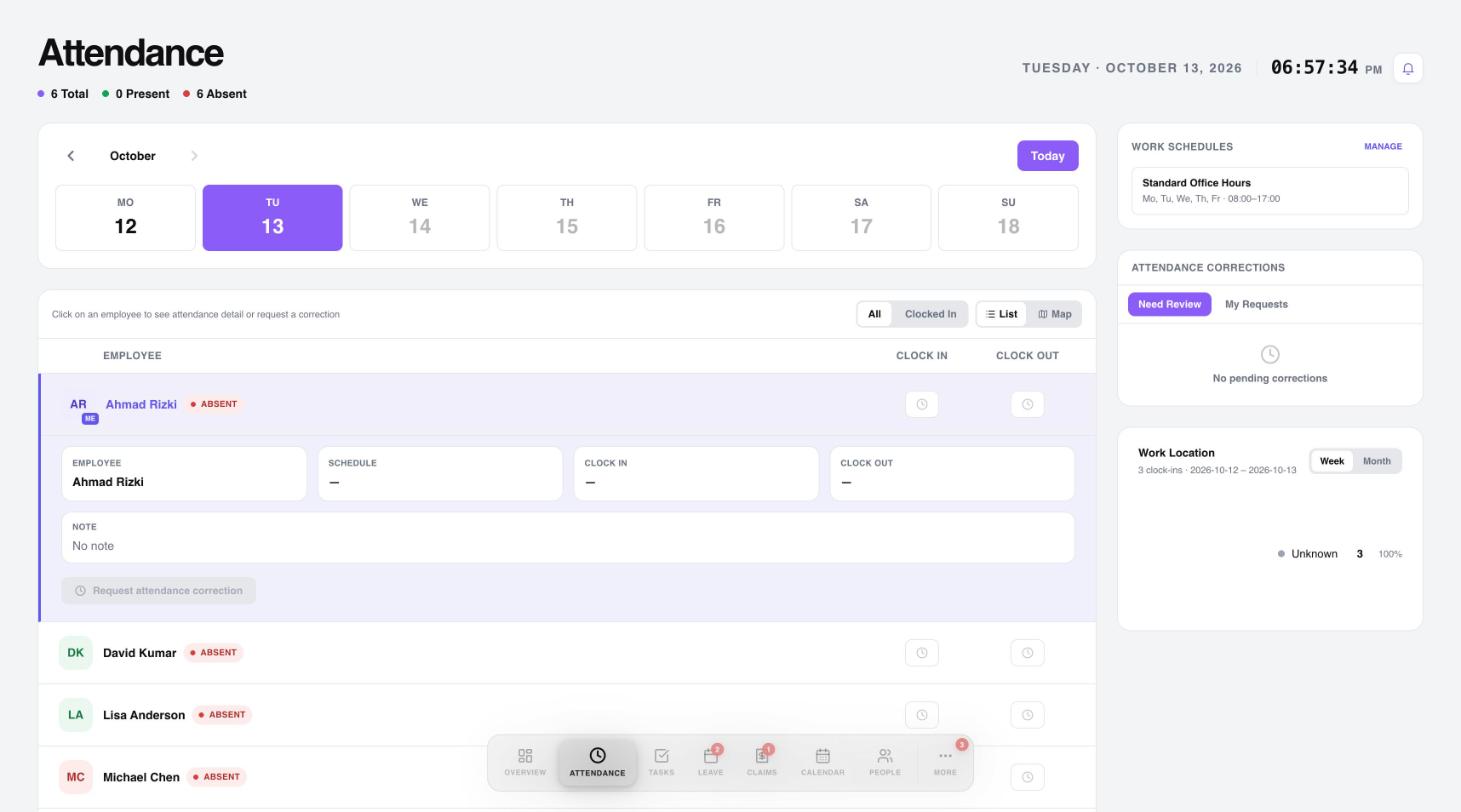The width and height of the screenshot is (1461, 812).
Task: Click Ahmad Rizki's clock-in icon
Action: click(922, 404)
